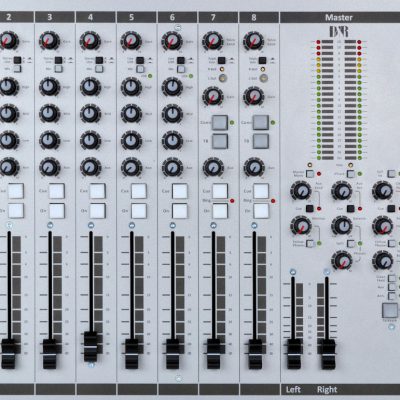400x400 pixels.
Task: Click the channel 3 fader cap
Action: pyautogui.click(x=50, y=354)
